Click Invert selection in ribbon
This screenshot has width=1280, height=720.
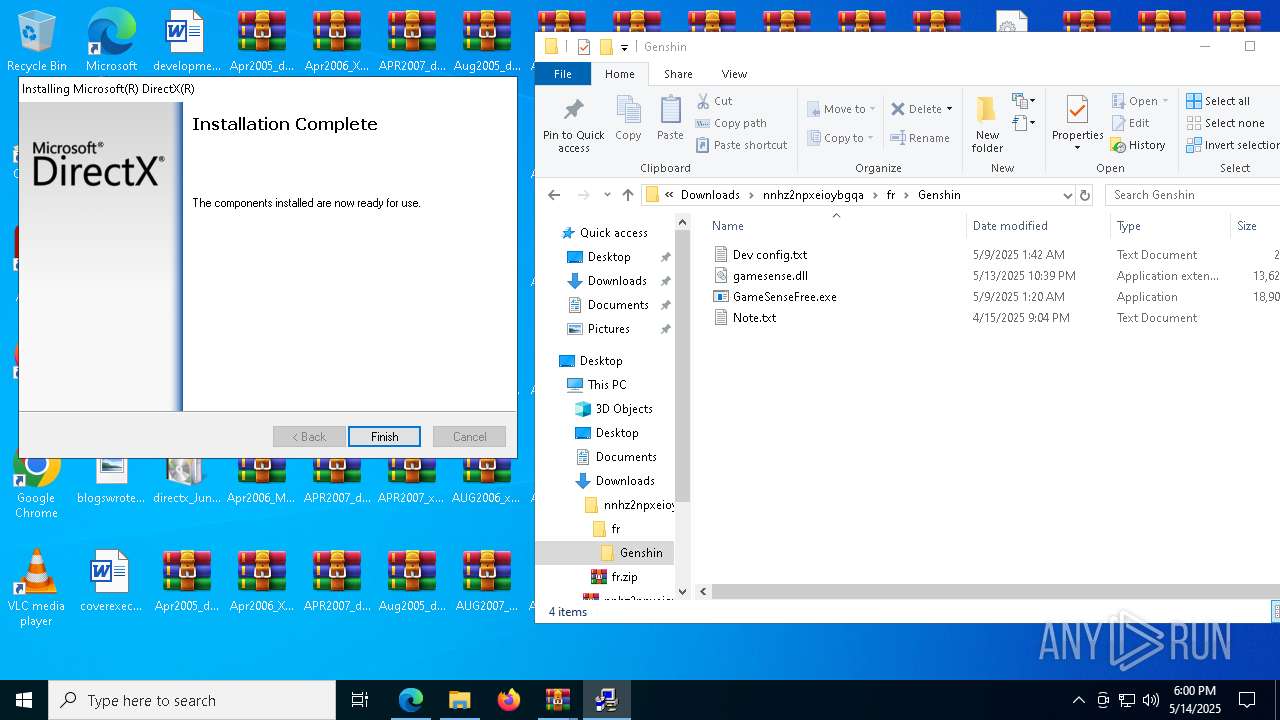click(1232, 145)
